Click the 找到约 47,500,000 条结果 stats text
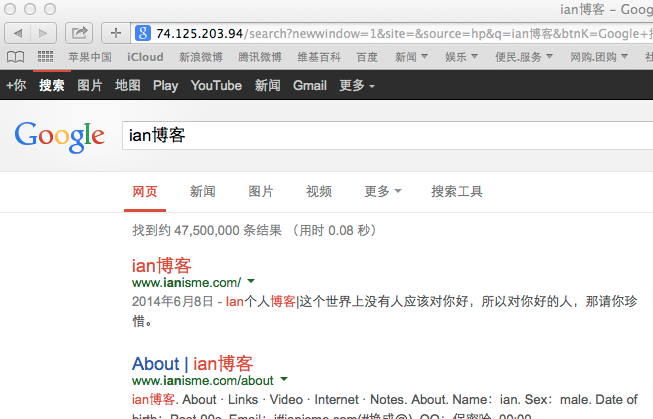Screen dimensions: 653x419 [207, 230]
